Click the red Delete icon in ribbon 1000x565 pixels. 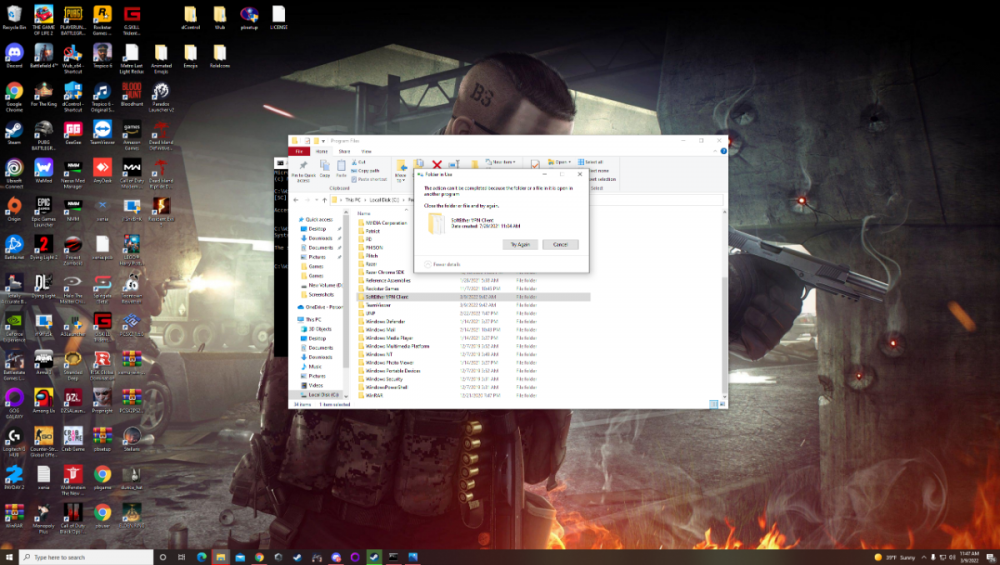pos(436,165)
